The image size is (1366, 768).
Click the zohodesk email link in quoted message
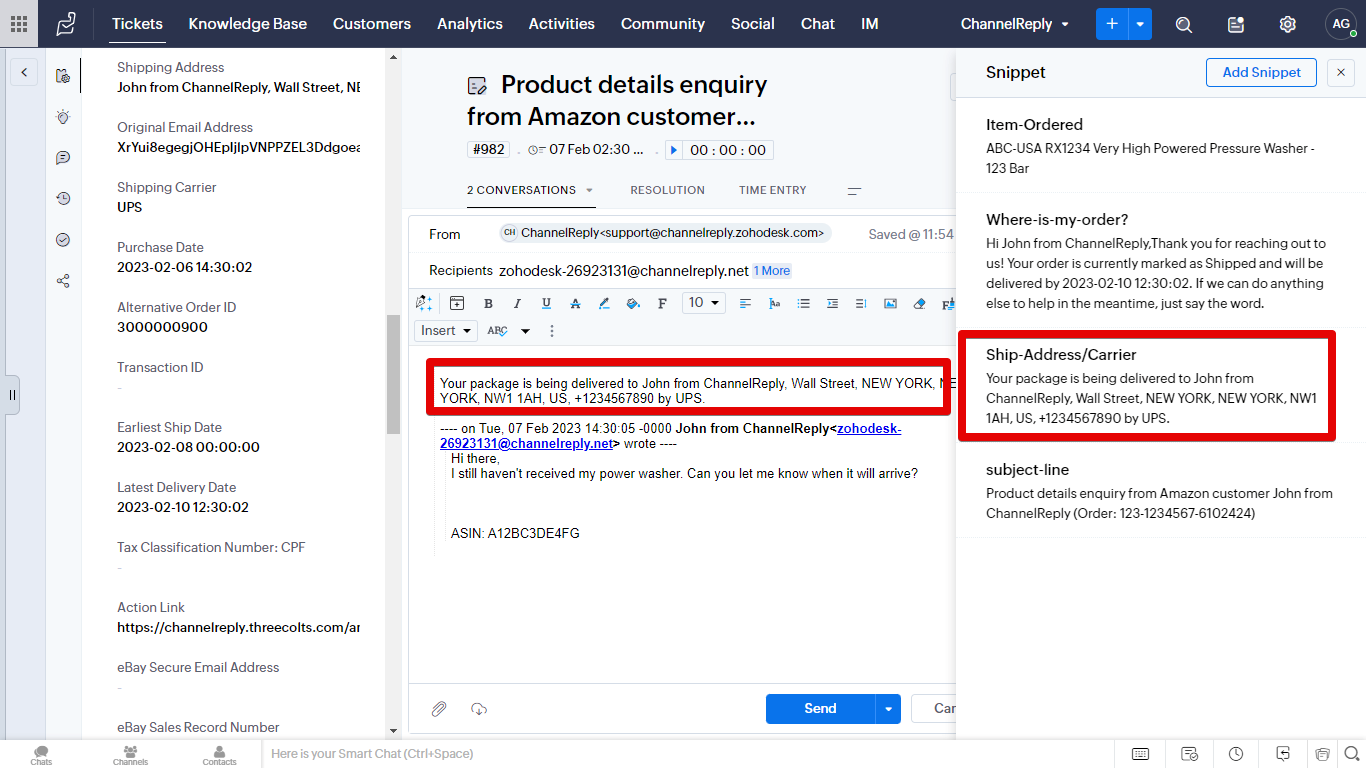pos(670,436)
